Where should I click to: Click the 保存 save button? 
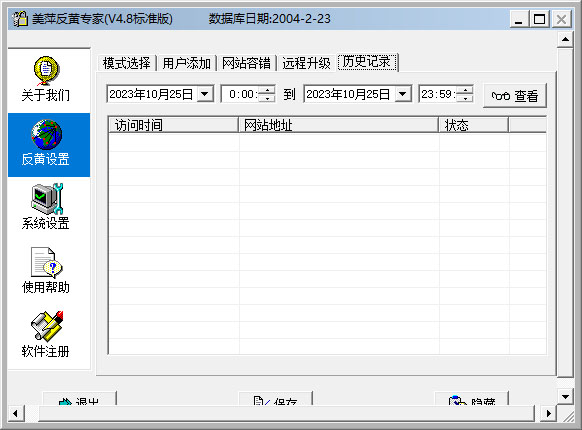coord(275,398)
